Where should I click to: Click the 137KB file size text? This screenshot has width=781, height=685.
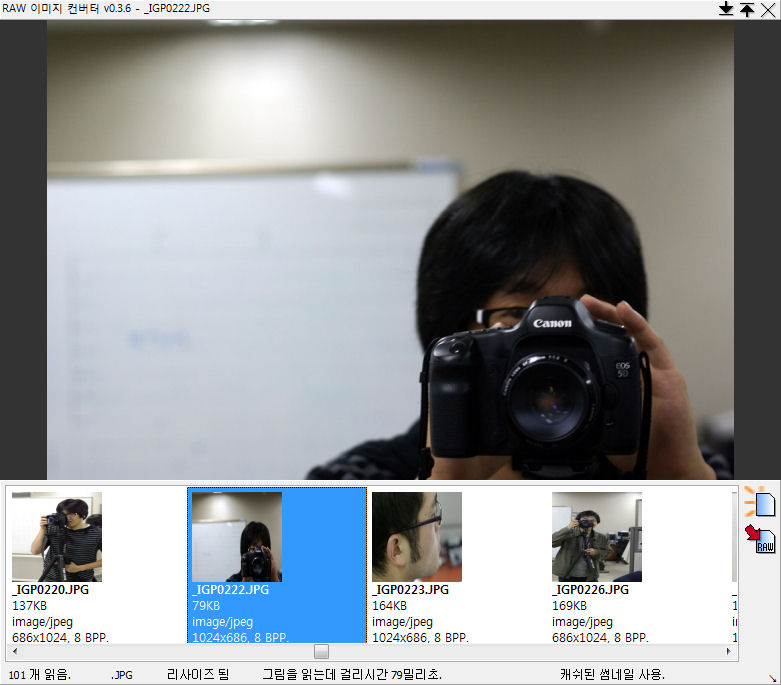point(29,606)
